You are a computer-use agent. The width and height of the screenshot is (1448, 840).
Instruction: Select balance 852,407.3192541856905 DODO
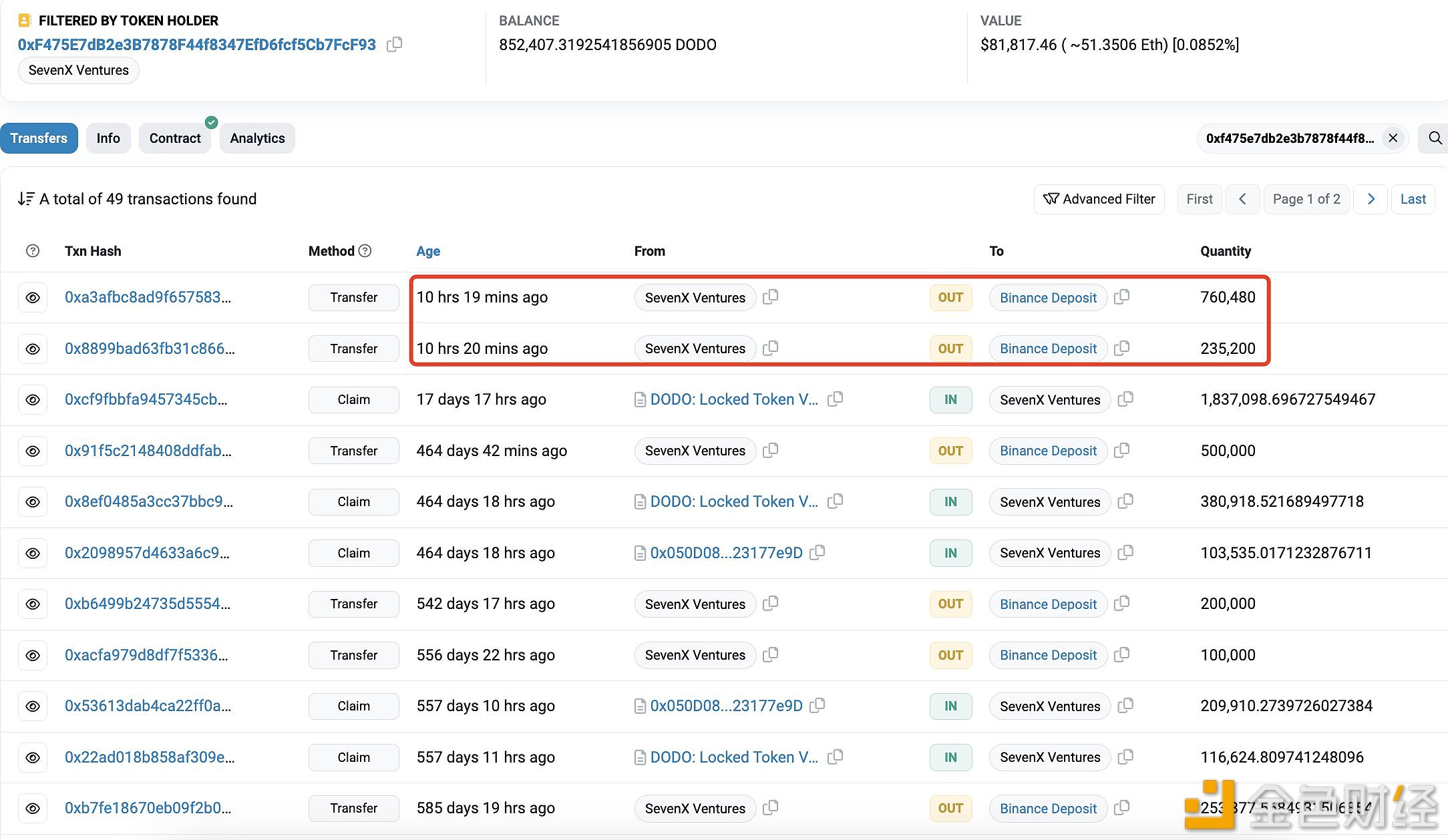[608, 45]
